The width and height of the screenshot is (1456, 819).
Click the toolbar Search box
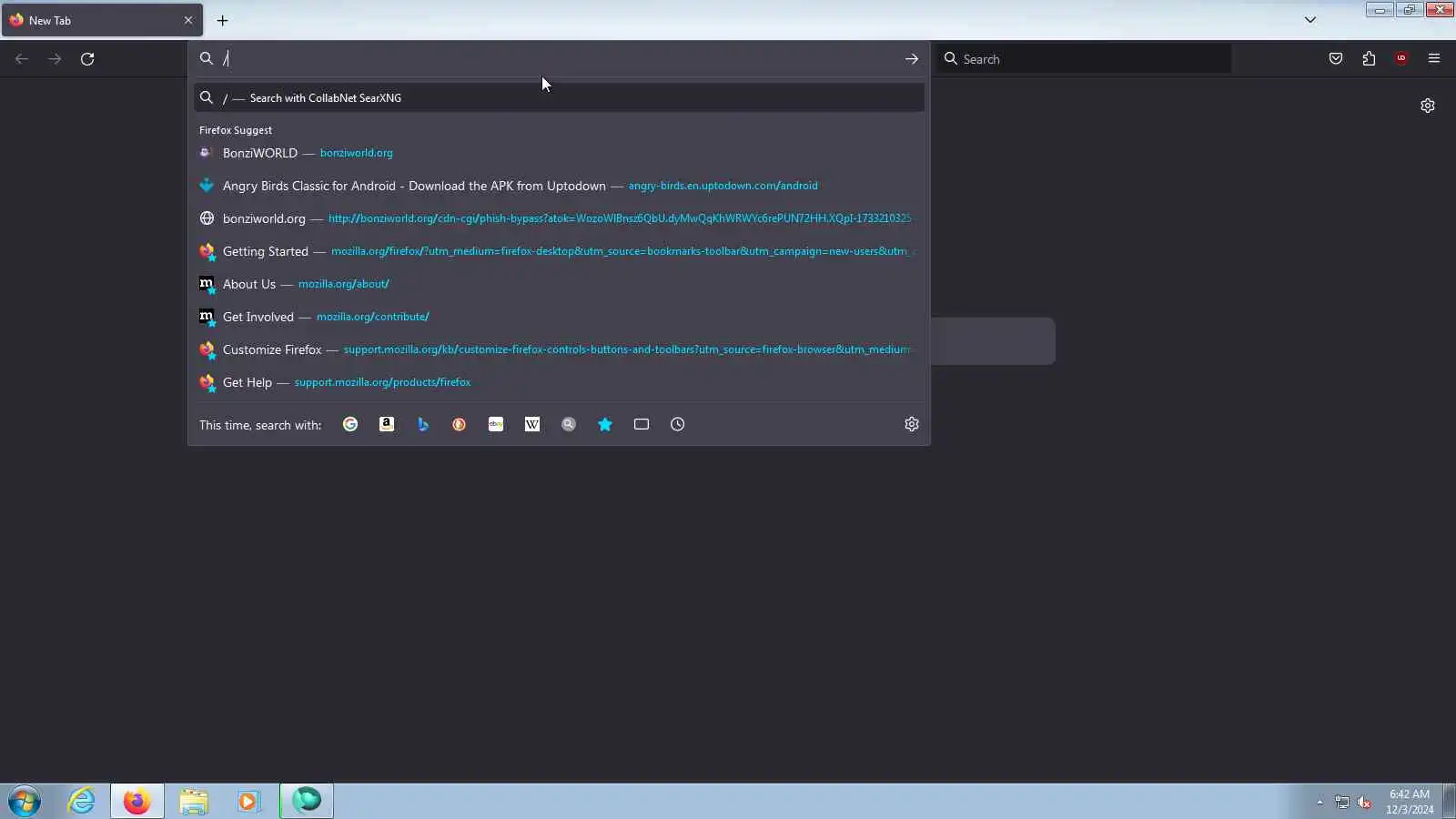click(1085, 59)
